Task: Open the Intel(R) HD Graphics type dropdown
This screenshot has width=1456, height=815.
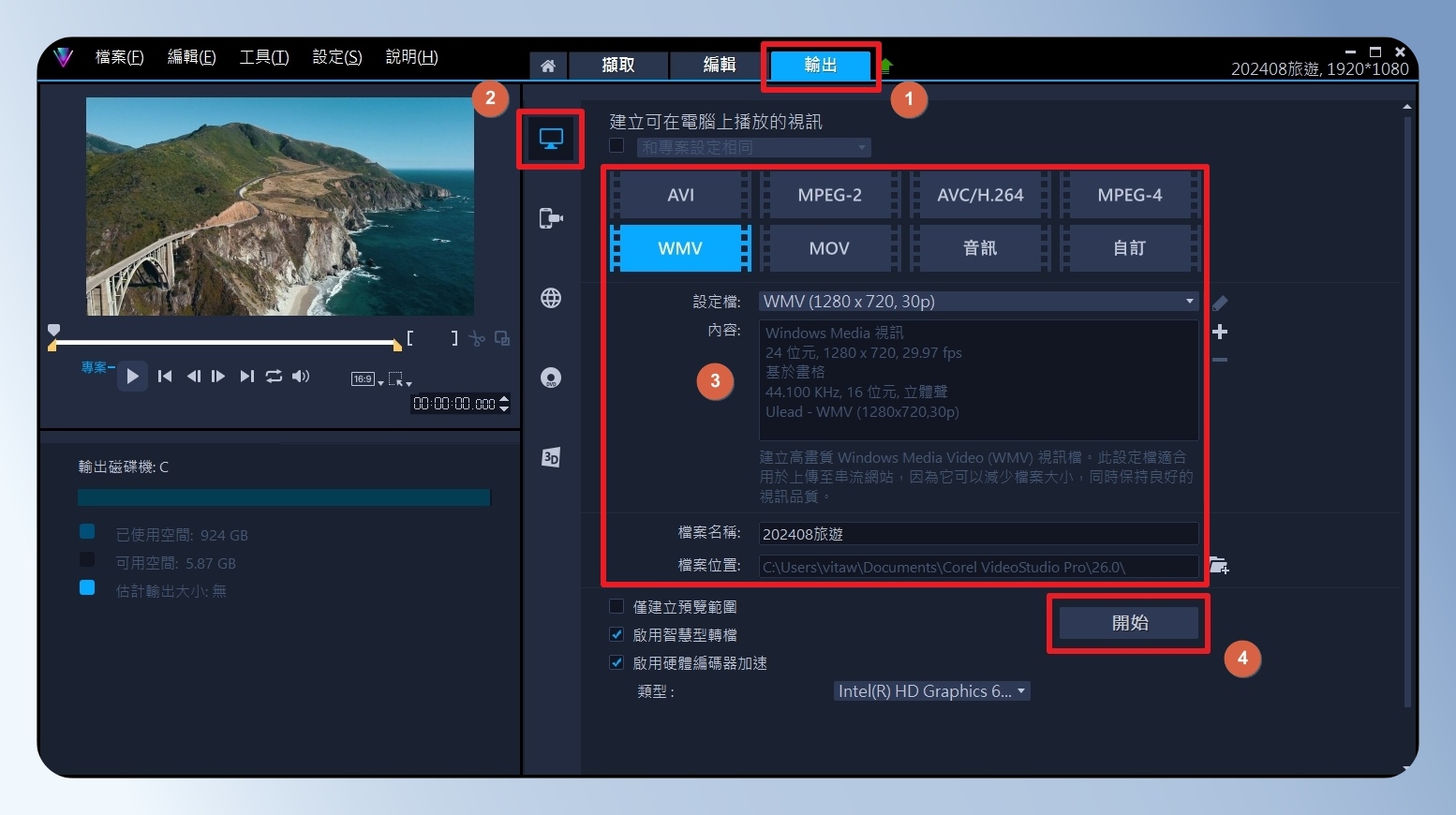Action: point(931,691)
